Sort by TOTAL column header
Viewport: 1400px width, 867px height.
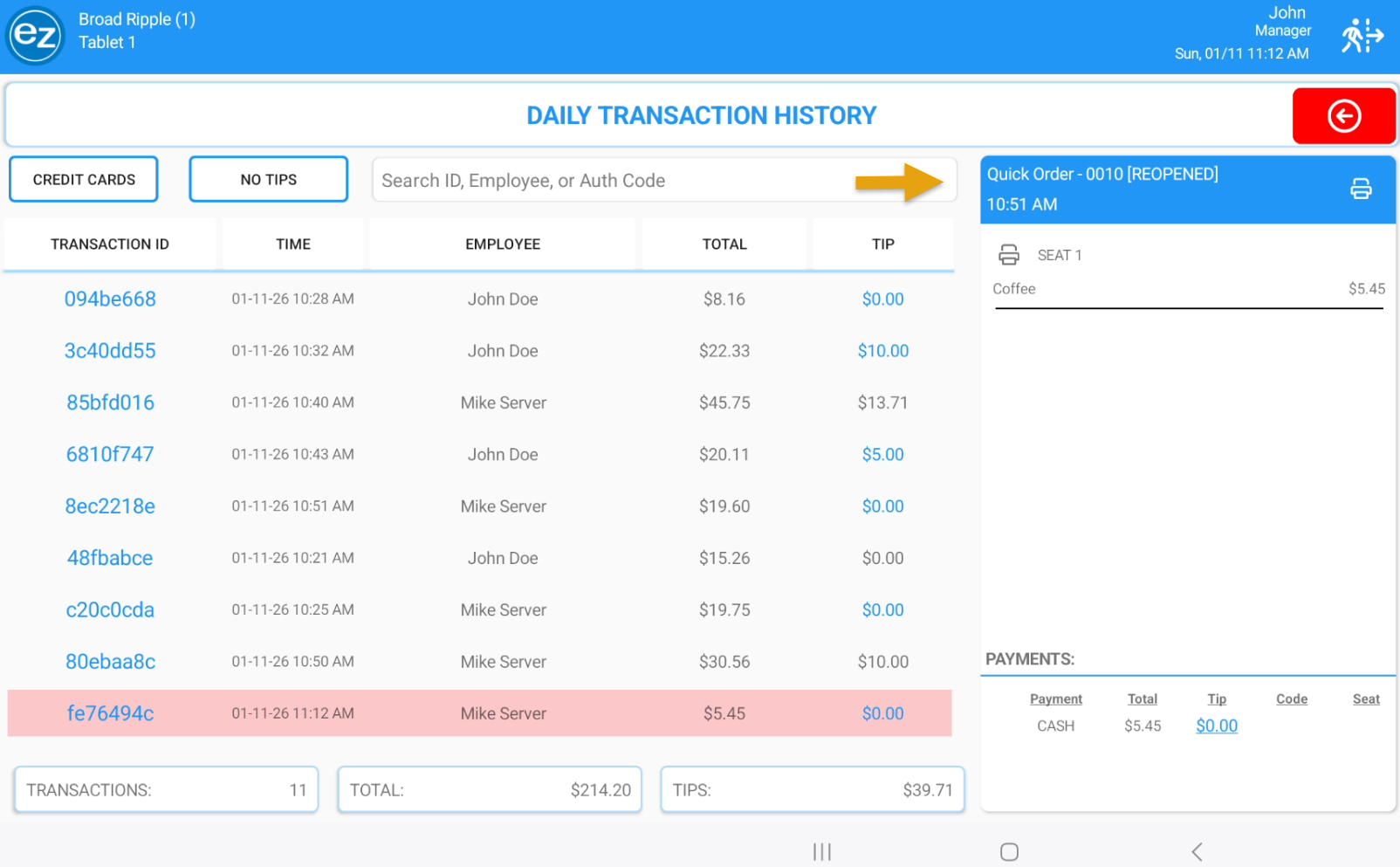[724, 244]
